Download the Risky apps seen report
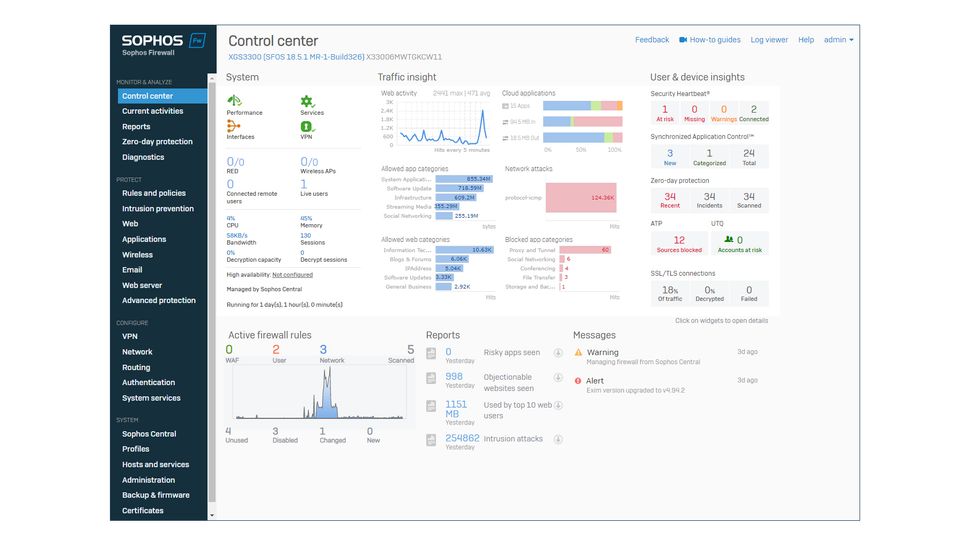970x546 pixels. (x=558, y=352)
